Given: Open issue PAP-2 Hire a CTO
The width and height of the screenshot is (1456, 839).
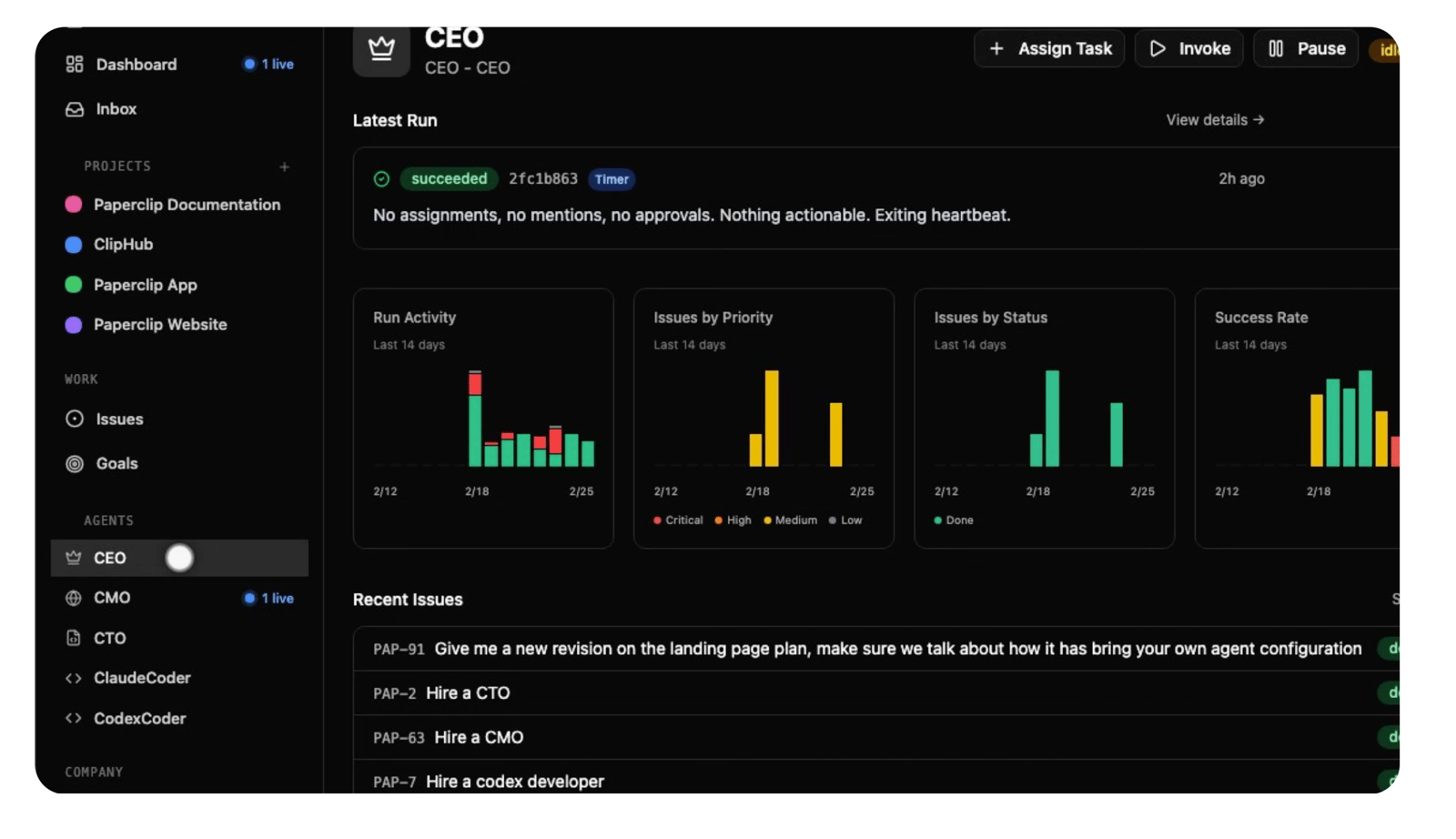Looking at the screenshot, I should [x=468, y=693].
